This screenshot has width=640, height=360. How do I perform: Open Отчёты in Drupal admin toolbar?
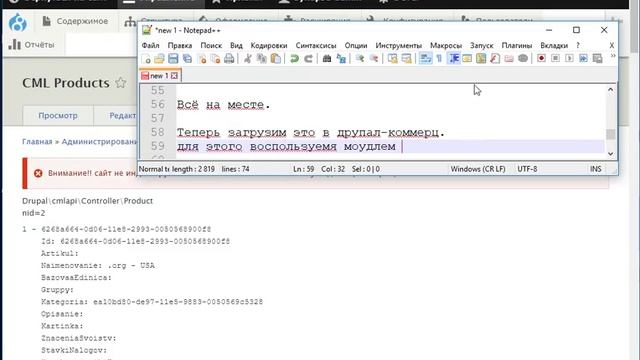coord(32,44)
